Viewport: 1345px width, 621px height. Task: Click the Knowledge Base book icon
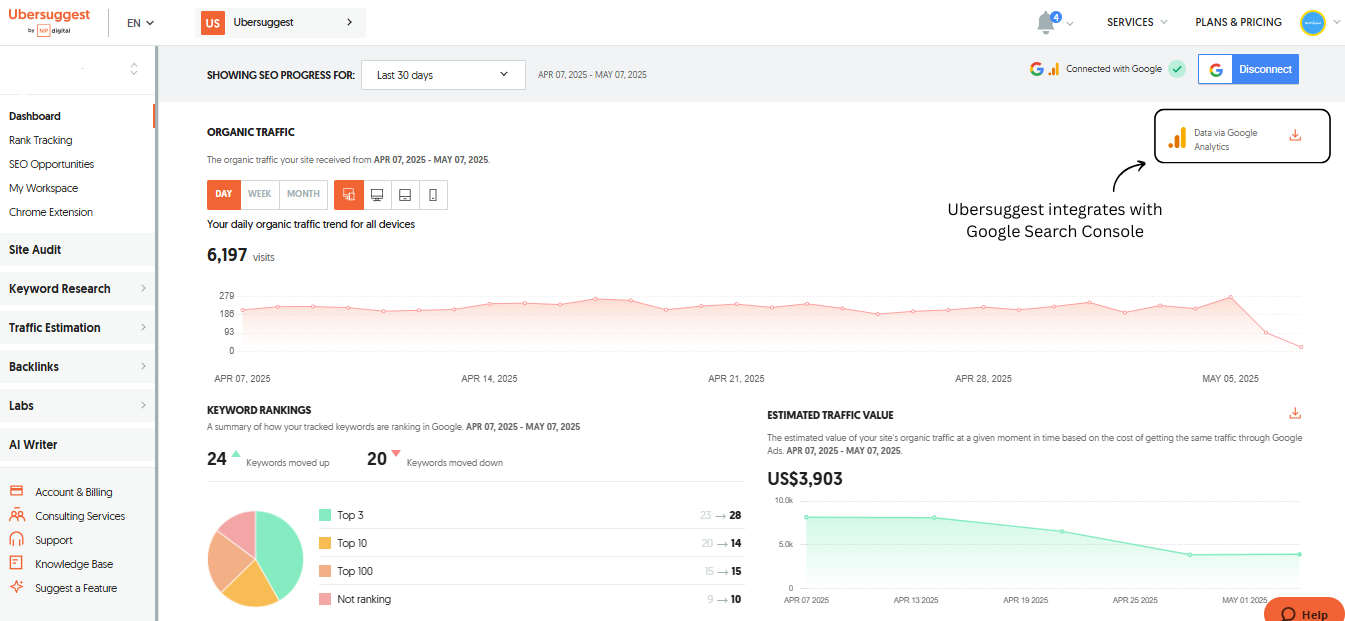16,563
